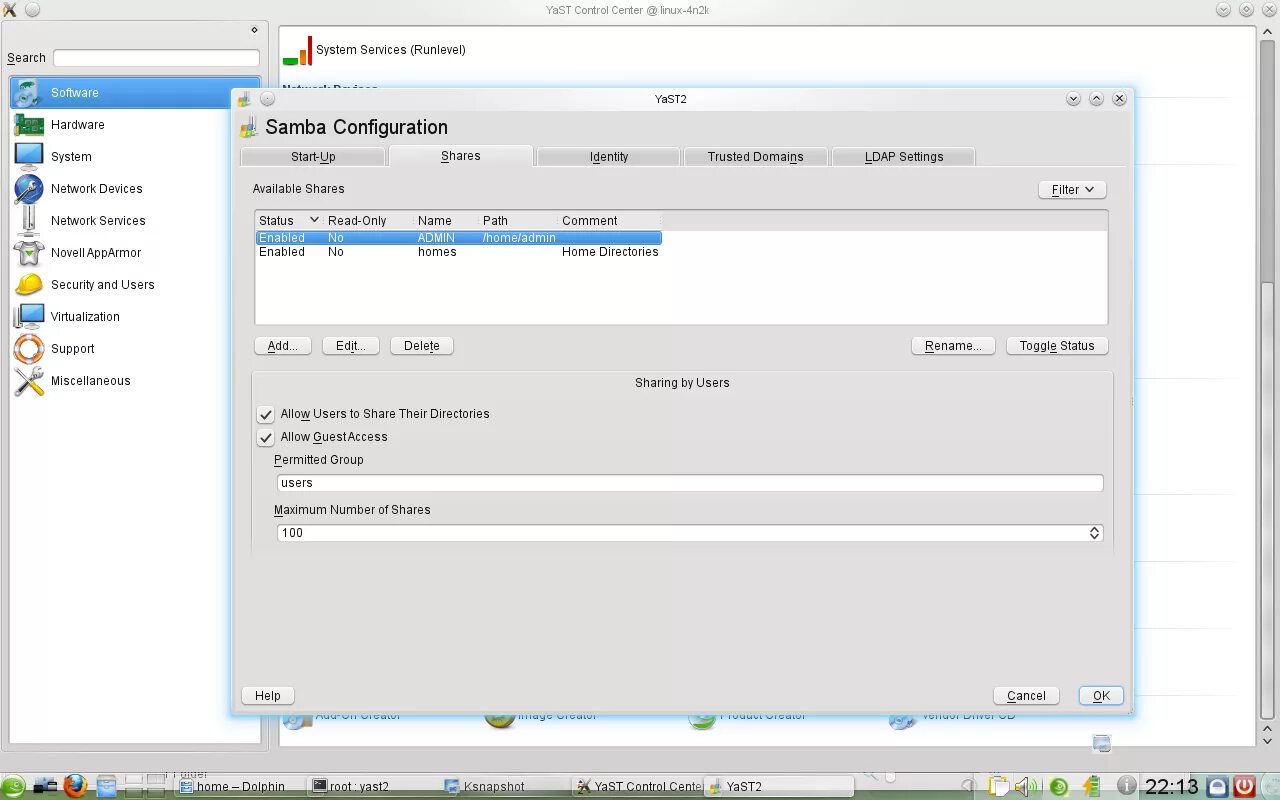Confirm with the OK button
1280x800 pixels.
click(x=1101, y=696)
